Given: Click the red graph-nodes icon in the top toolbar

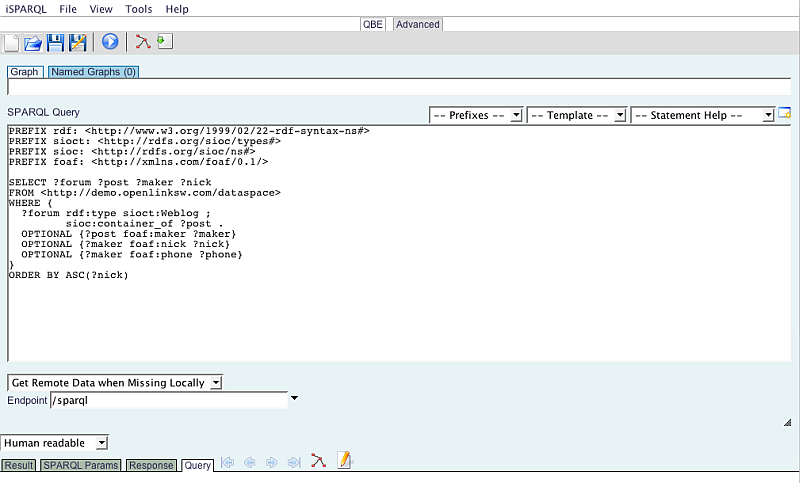Looking at the screenshot, I should (143, 42).
